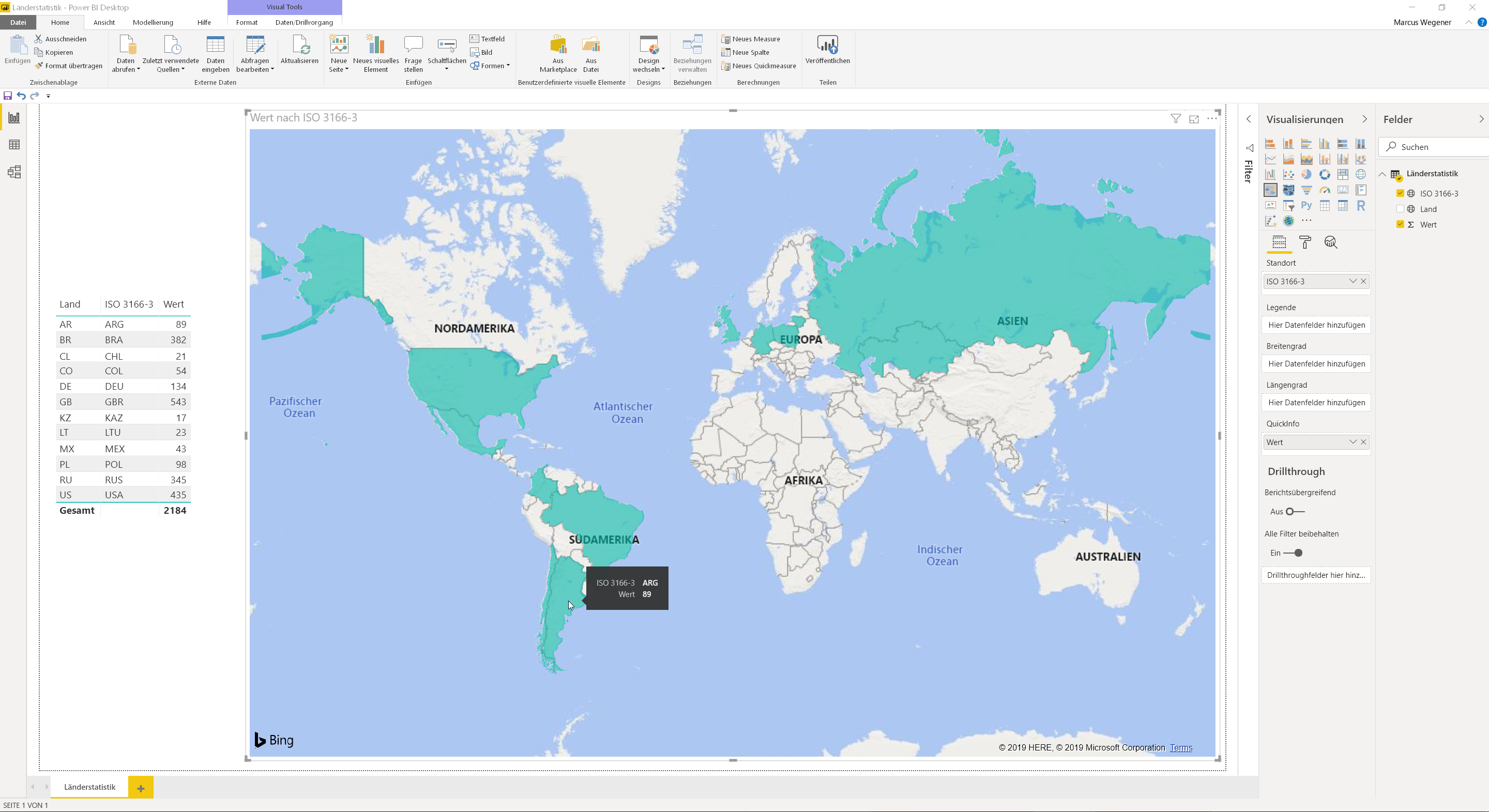Select the card visual with 123
Screen dimensions: 1489x812
(x=1343, y=190)
